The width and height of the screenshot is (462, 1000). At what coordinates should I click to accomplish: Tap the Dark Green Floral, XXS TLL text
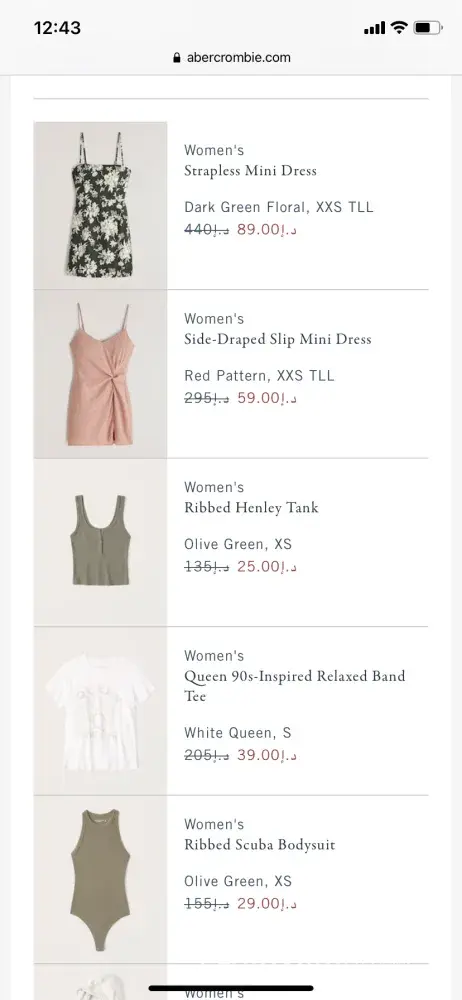pos(279,207)
